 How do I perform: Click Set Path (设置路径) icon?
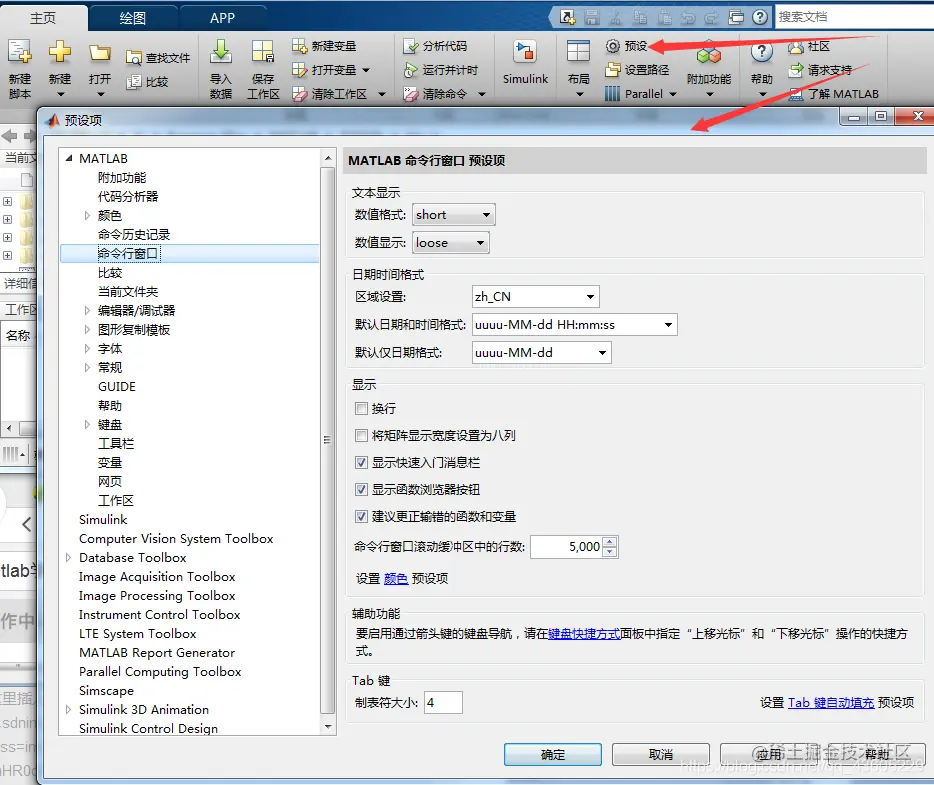click(x=613, y=70)
